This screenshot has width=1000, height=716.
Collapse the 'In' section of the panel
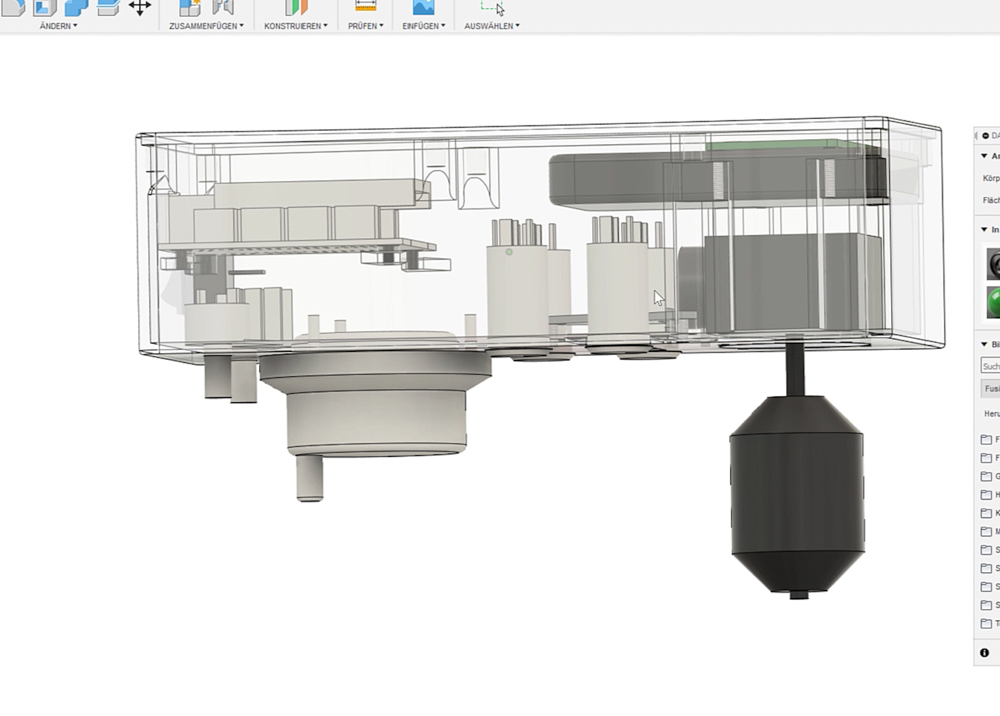984,230
